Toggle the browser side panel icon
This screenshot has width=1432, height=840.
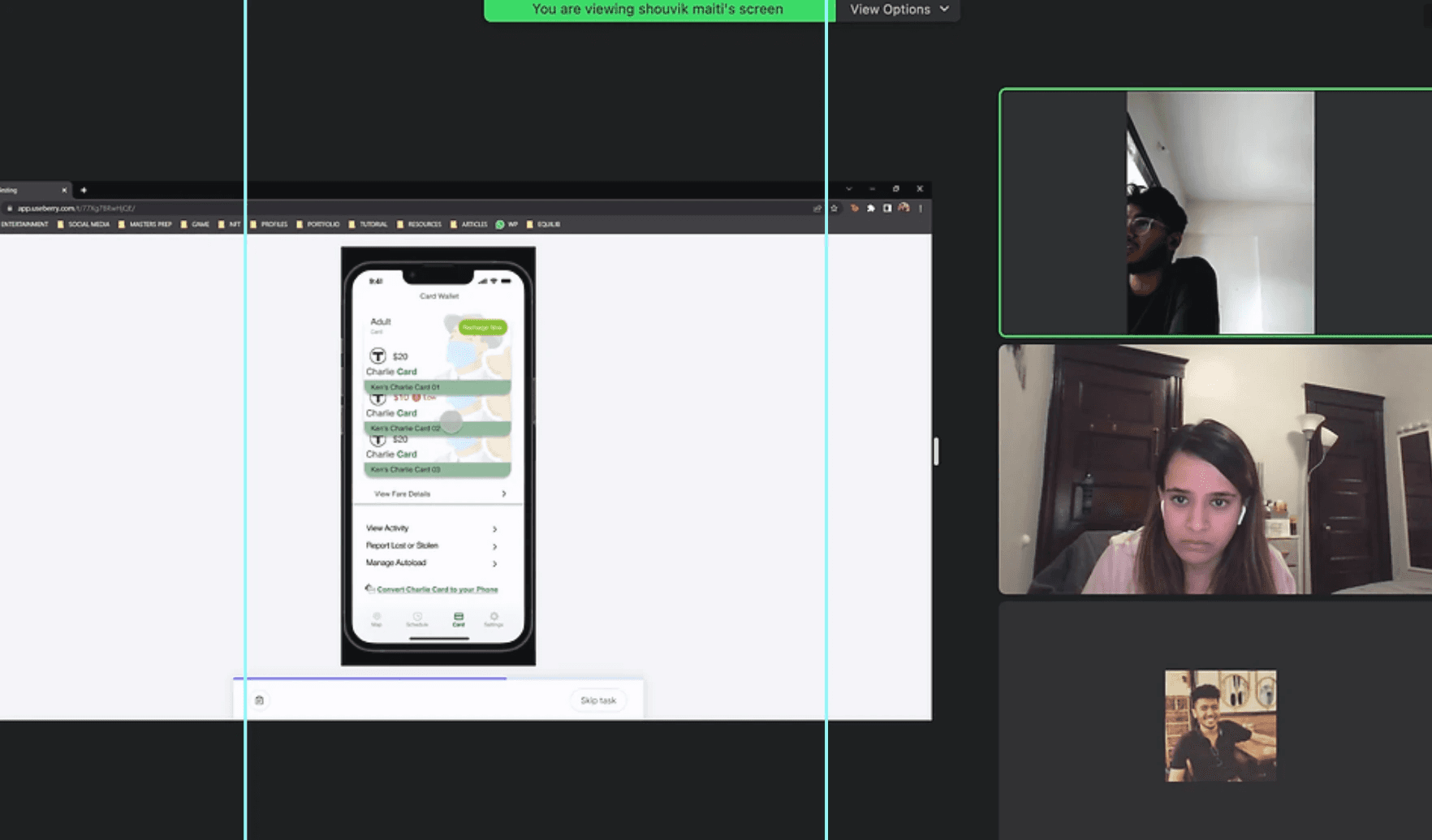pyautogui.click(x=887, y=209)
